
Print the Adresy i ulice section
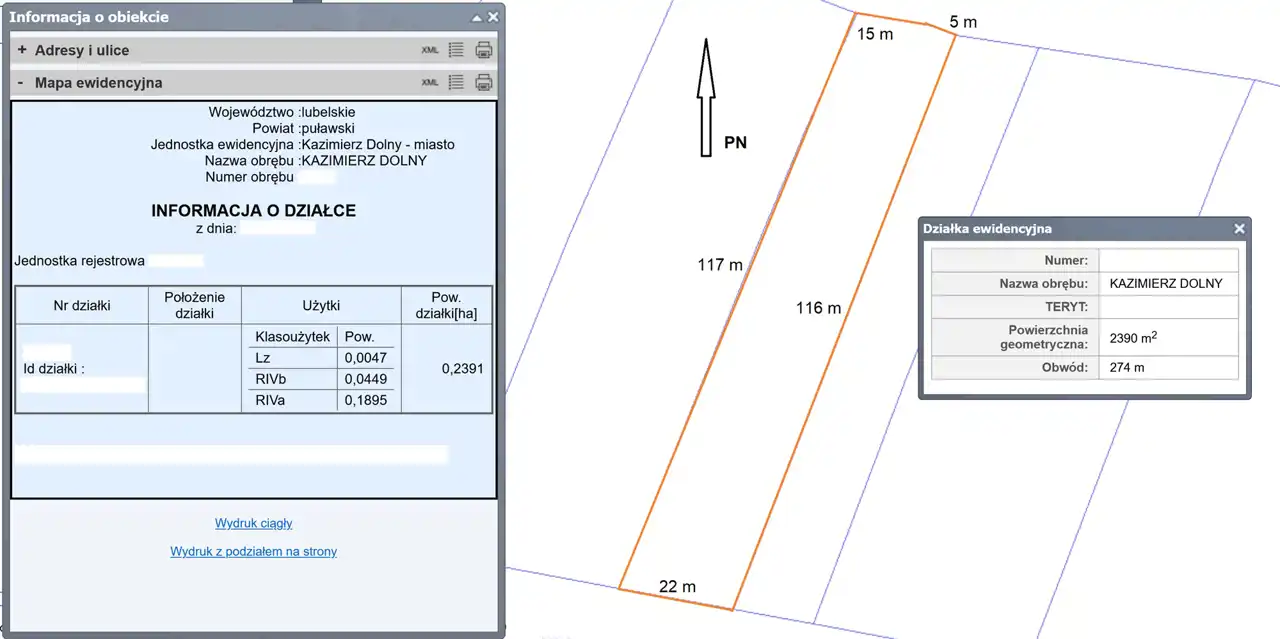pyautogui.click(x=484, y=50)
